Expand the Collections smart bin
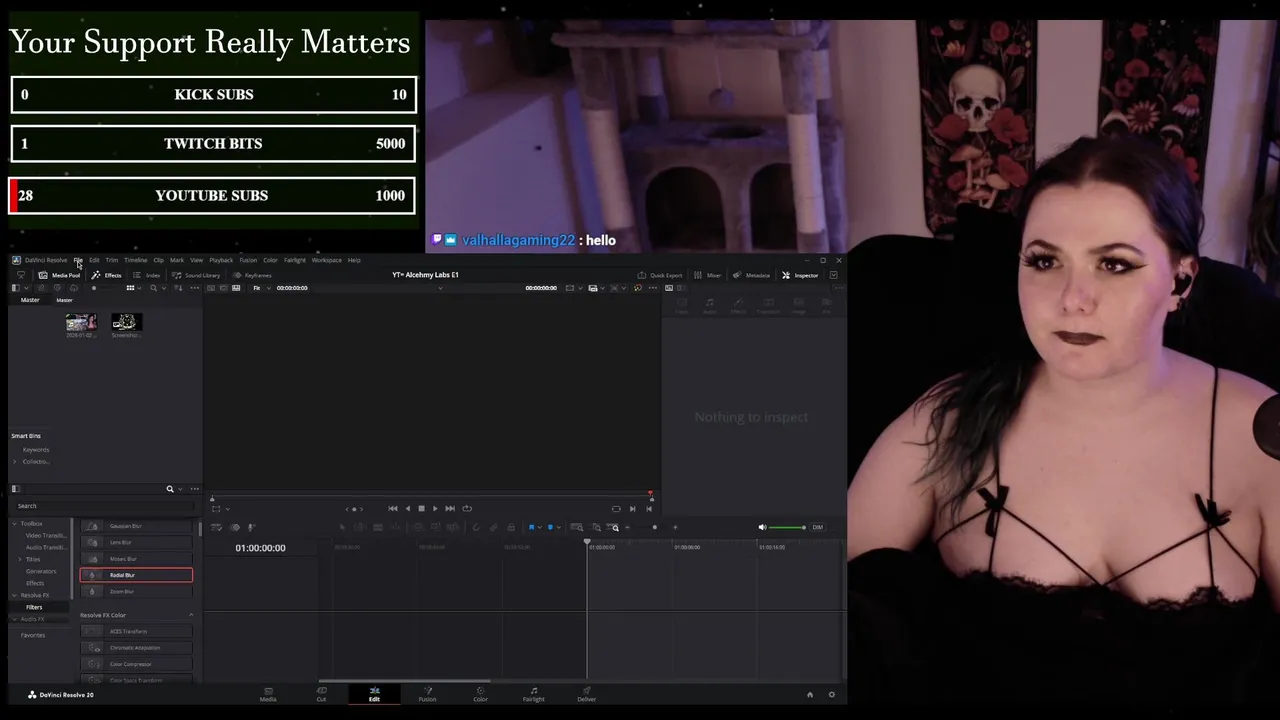The image size is (1280, 720). [14, 461]
